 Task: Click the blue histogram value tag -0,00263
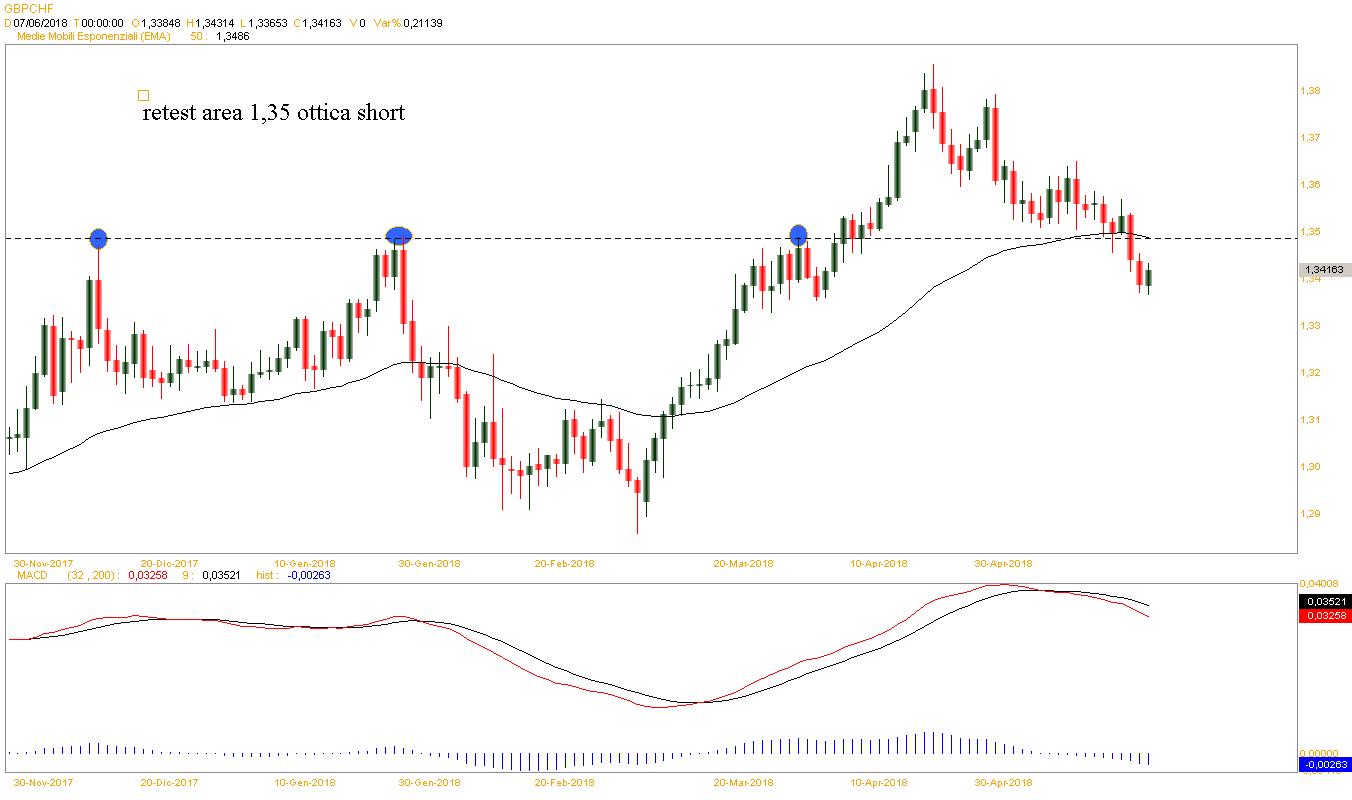[x=1324, y=765]
